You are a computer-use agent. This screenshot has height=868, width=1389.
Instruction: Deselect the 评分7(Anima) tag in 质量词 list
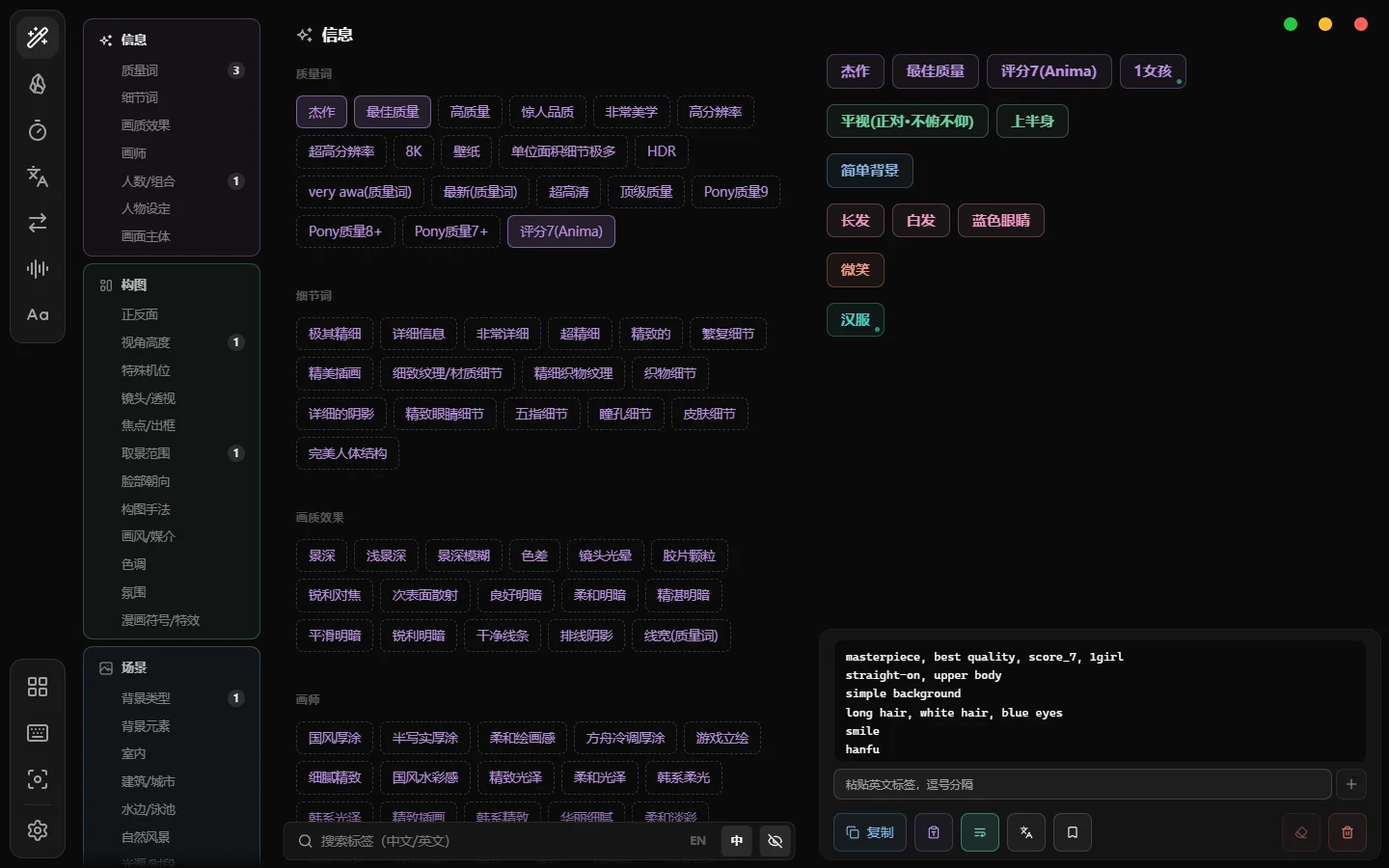561,231
